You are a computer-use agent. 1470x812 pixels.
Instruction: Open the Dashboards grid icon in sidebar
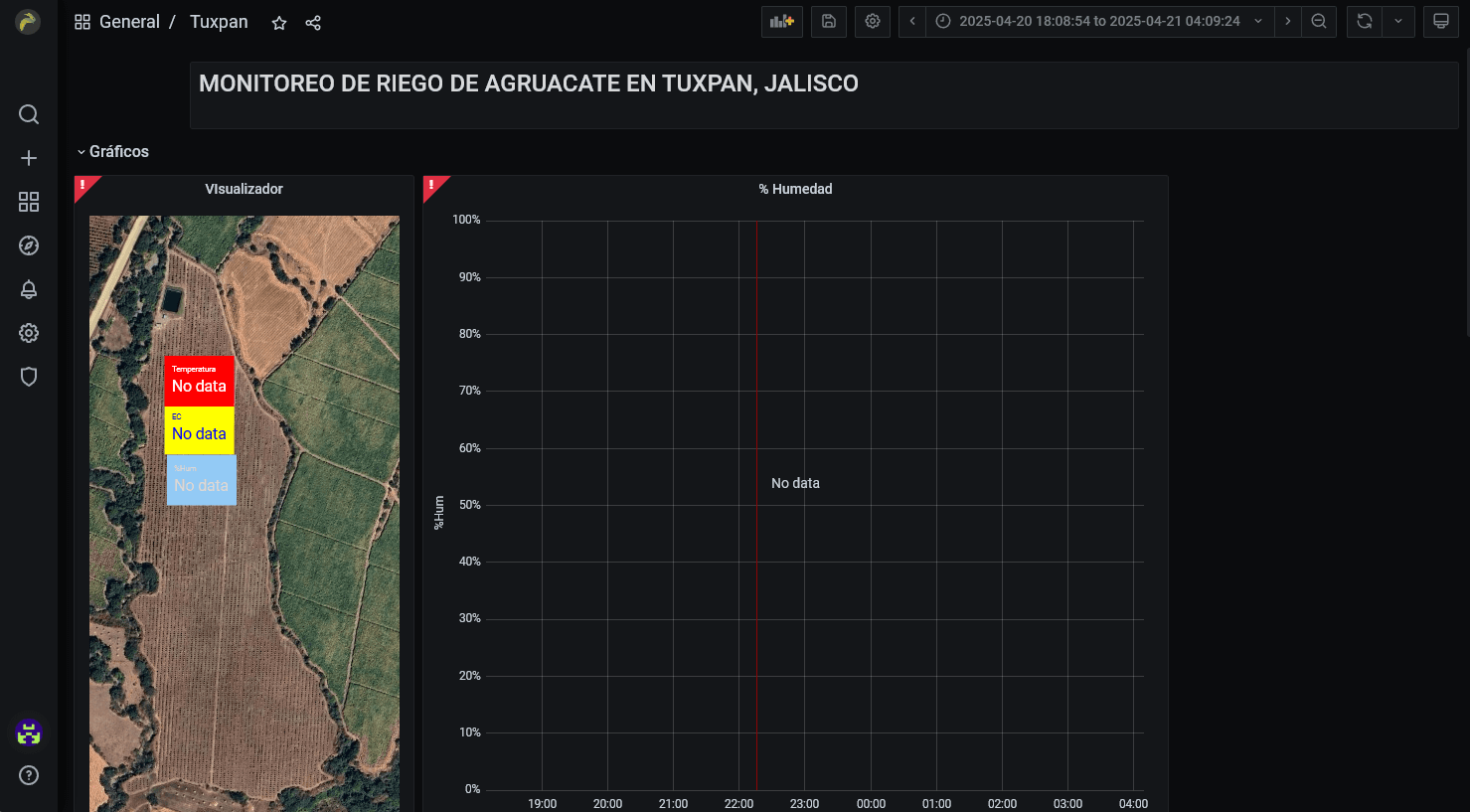pyautogui.click(x=29, y=202)
